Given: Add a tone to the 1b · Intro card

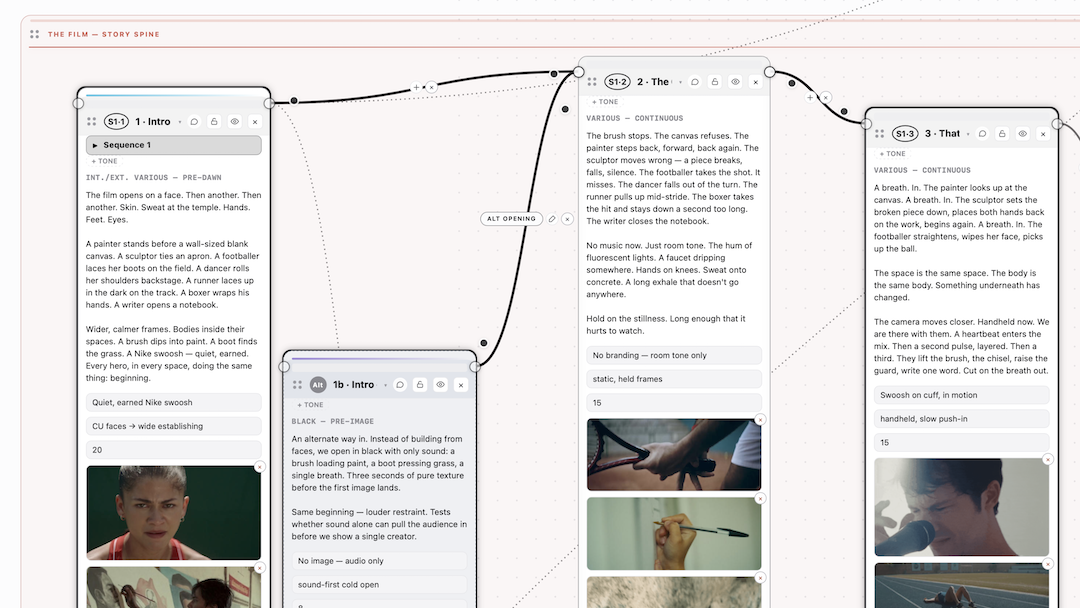Looking at the screenshot, I should (310, 405).
